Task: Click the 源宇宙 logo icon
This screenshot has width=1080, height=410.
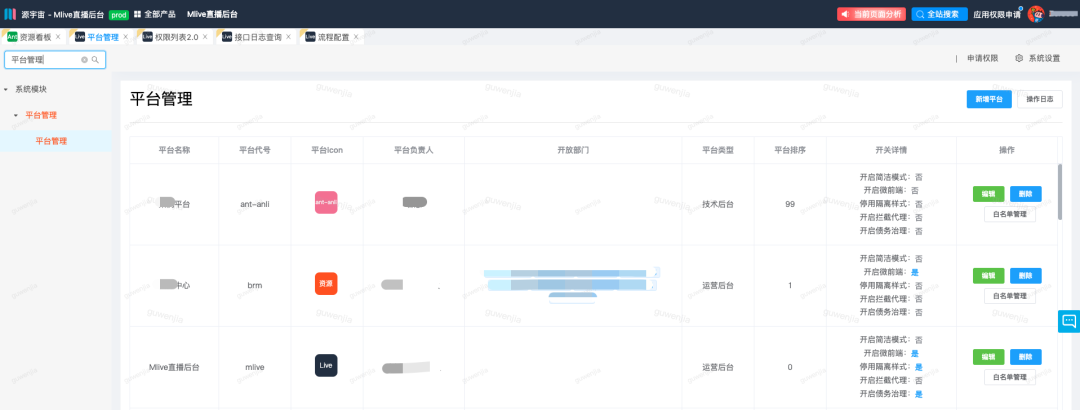Action: (x=10, y=14)
